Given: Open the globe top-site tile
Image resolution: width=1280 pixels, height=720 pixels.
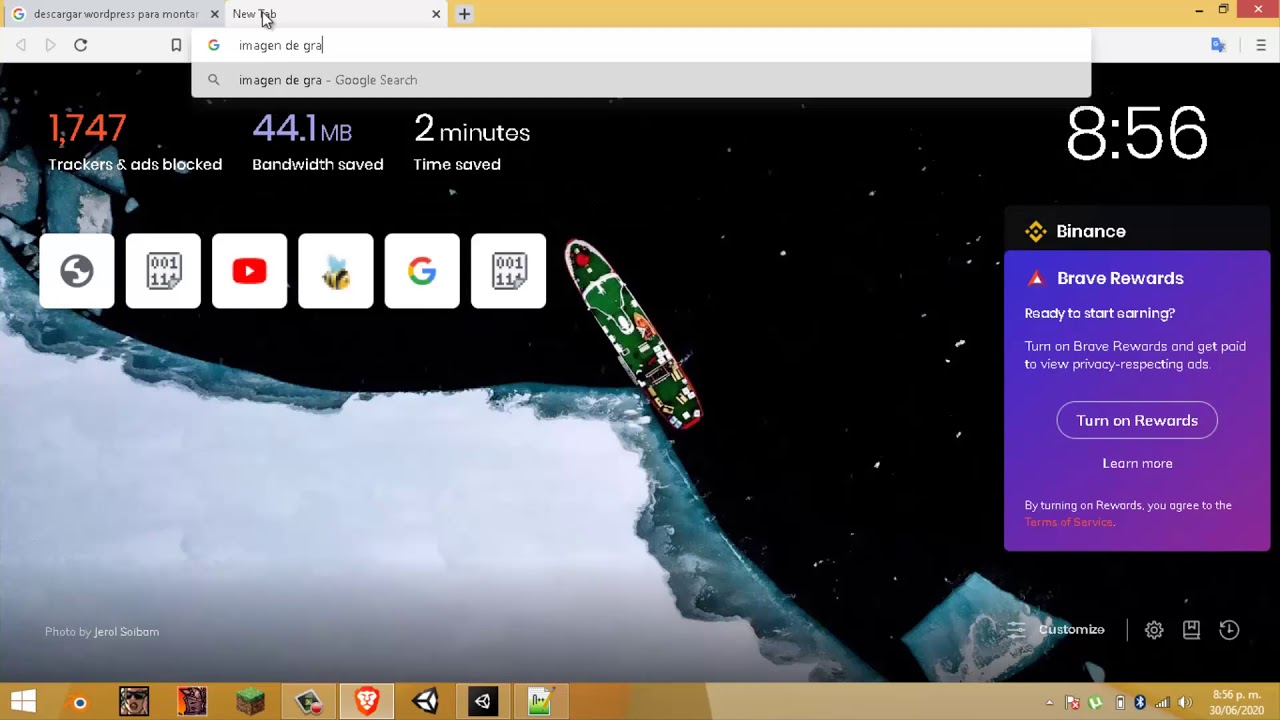Looking at the screenshot, I should [77, 271].
